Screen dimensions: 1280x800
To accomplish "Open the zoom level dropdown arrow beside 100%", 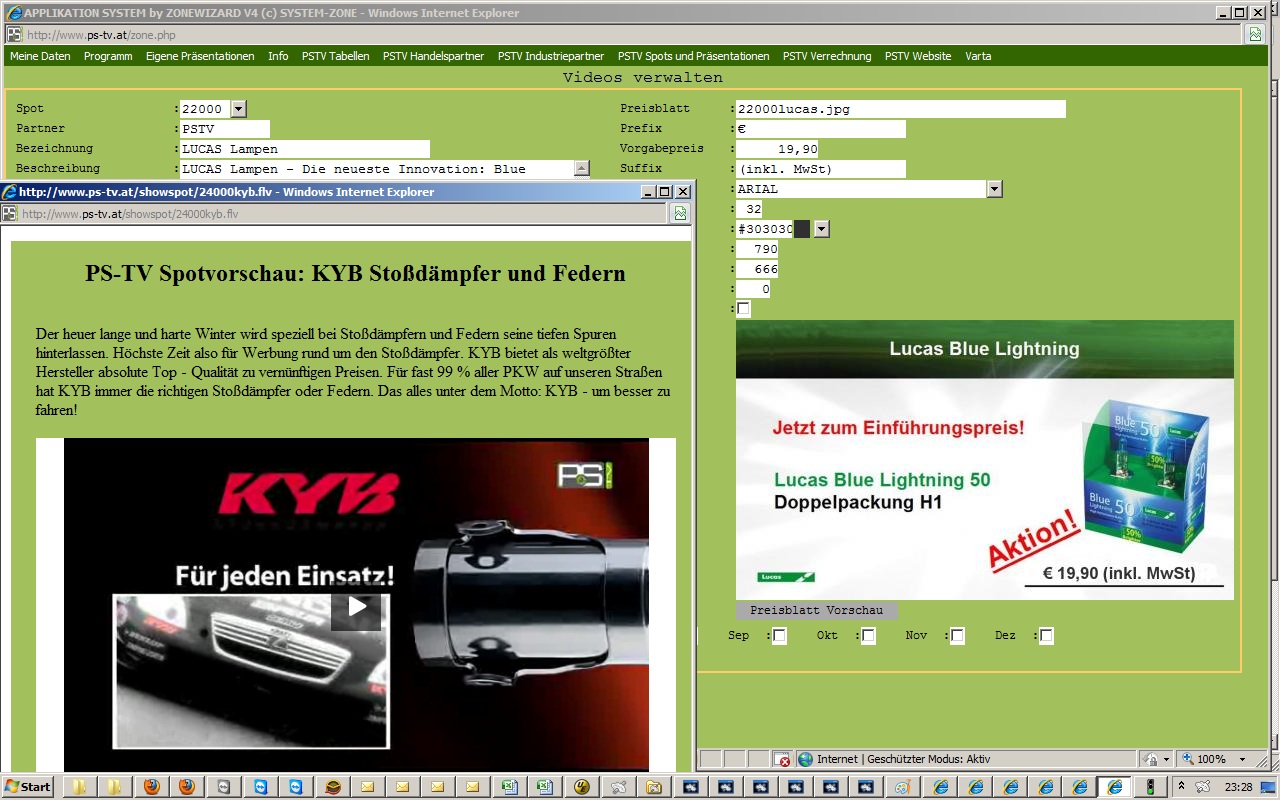I will pos(1243,760).
